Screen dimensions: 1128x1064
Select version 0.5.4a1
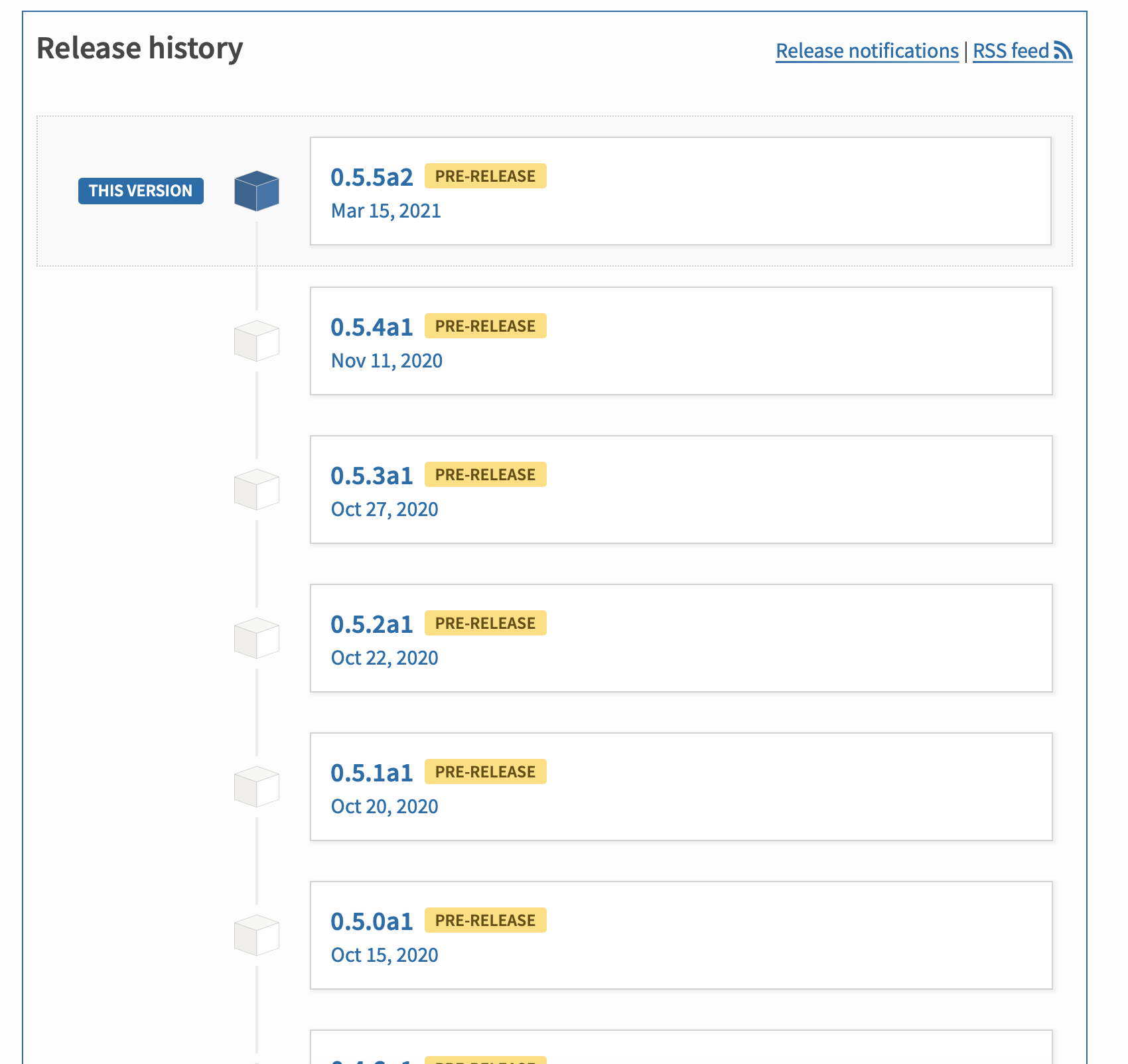click(x=372, y=326)
